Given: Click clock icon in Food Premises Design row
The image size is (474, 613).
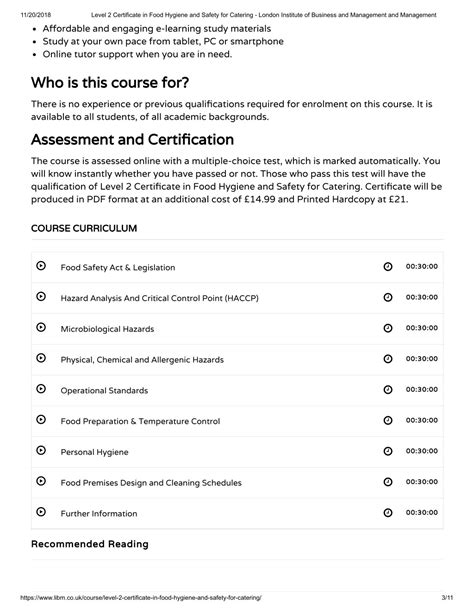Looking at the screenshot, I should point(388,482).
